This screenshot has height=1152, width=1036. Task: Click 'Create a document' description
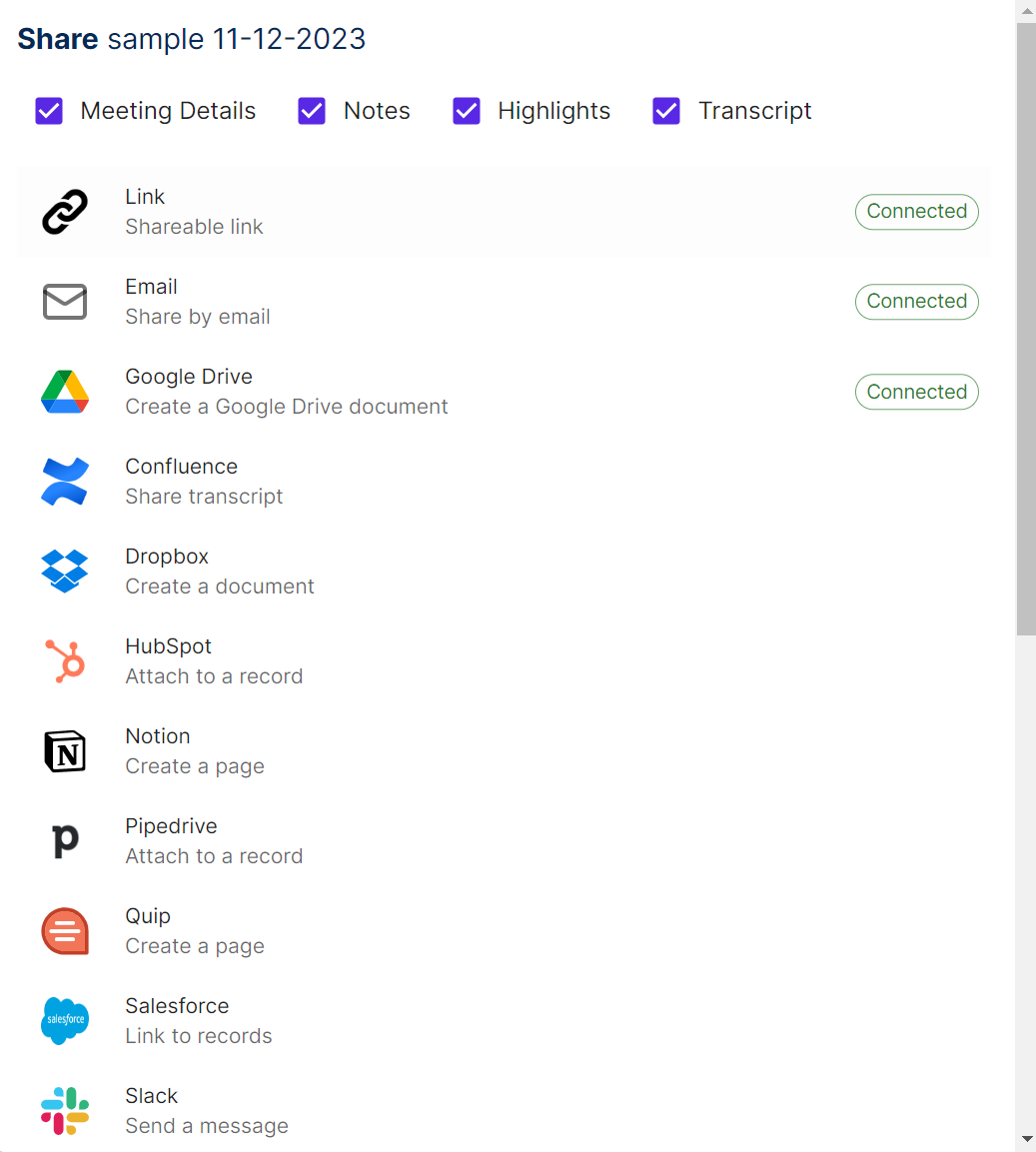pyautogui.click(x=220, y=586)
